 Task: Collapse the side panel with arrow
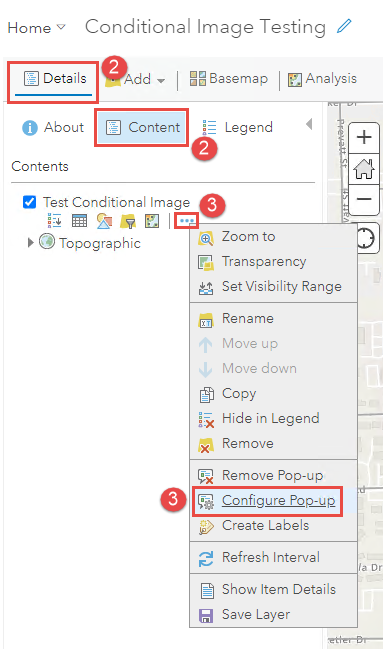tap(309, 124)
